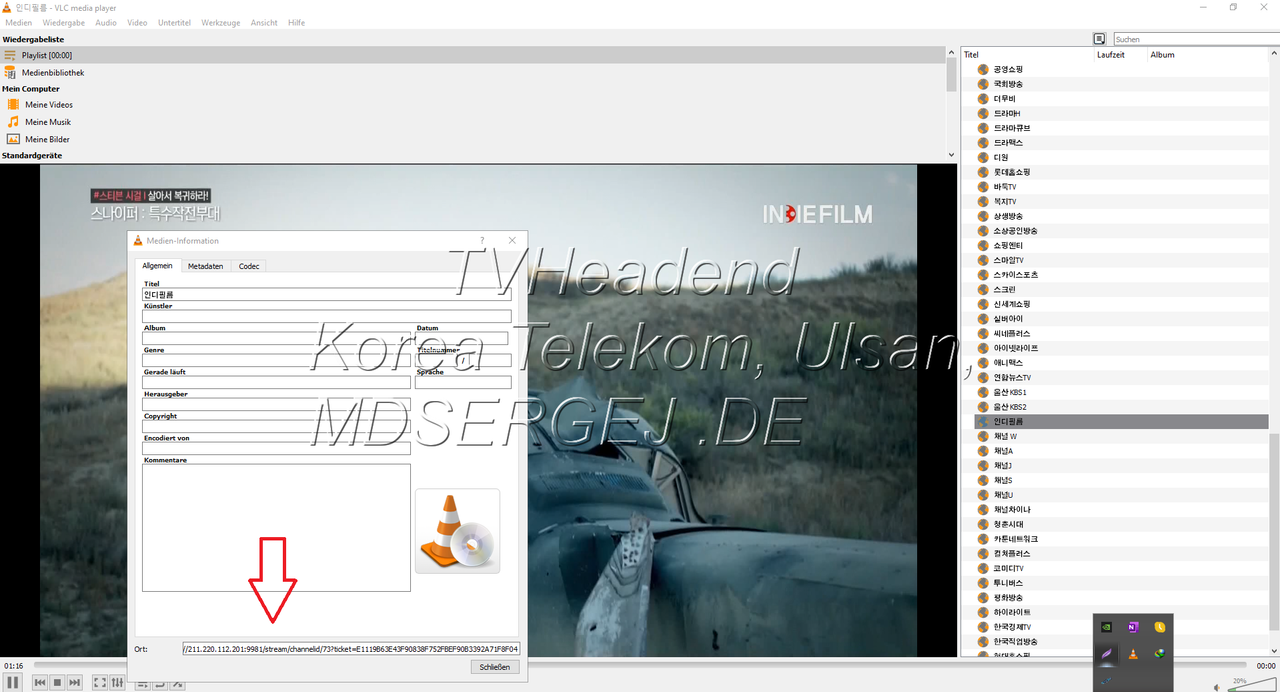This screenshot has height=692, width=1280.
Task: Open OneNote icon in the system tray popup
Action: point(1133,627)
